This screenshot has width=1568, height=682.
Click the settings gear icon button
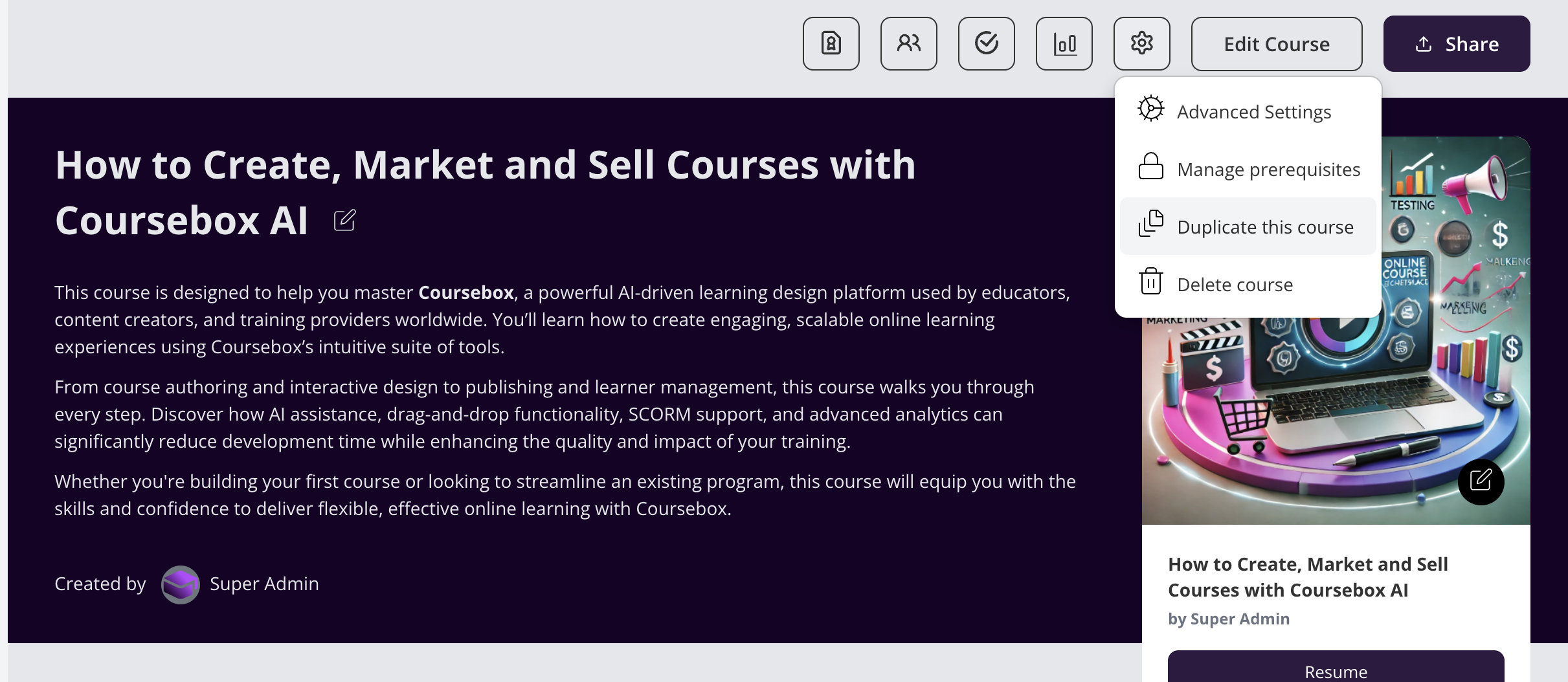(1142, 44)
